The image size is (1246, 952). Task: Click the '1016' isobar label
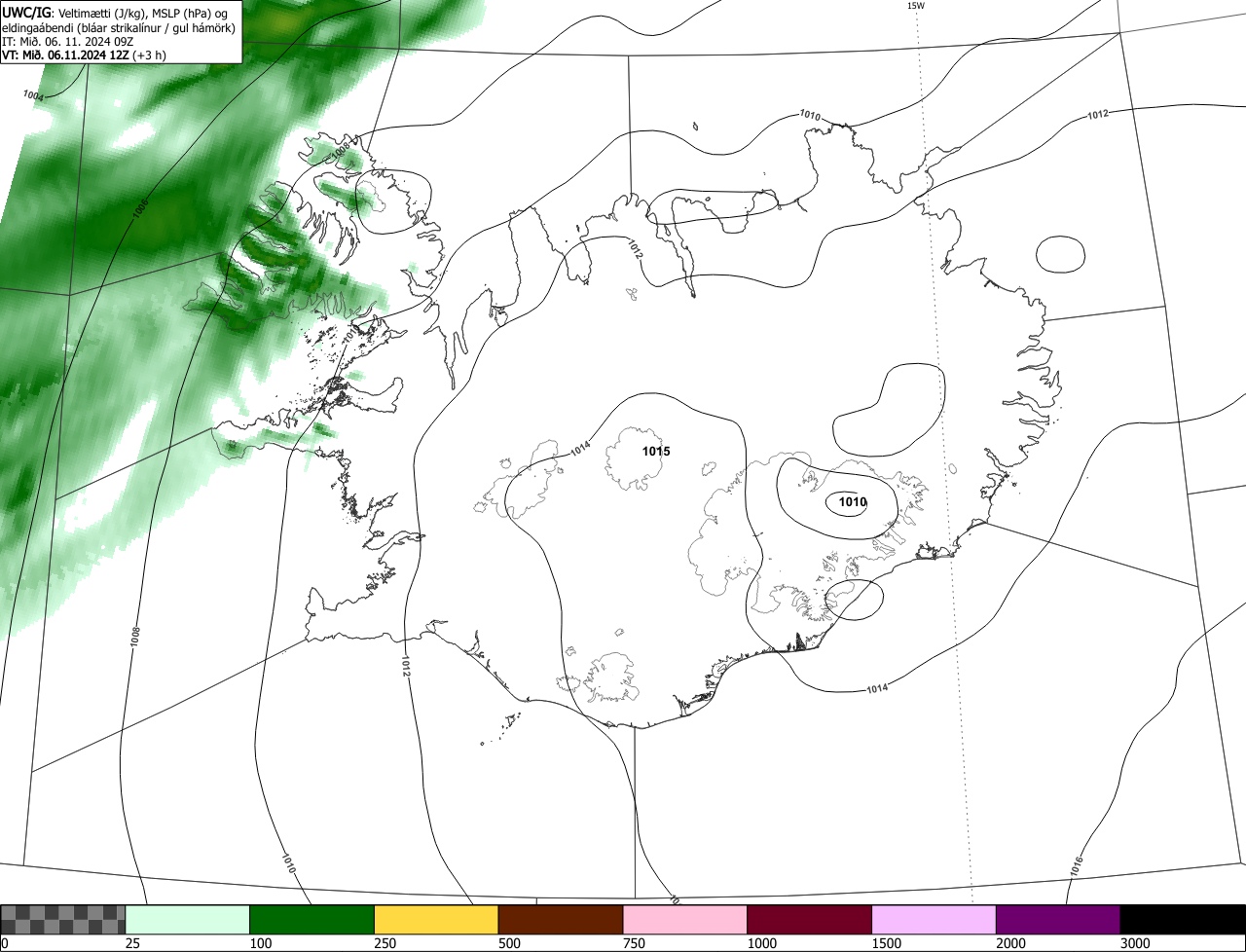pyautogui.click(x=1076, y=866)
